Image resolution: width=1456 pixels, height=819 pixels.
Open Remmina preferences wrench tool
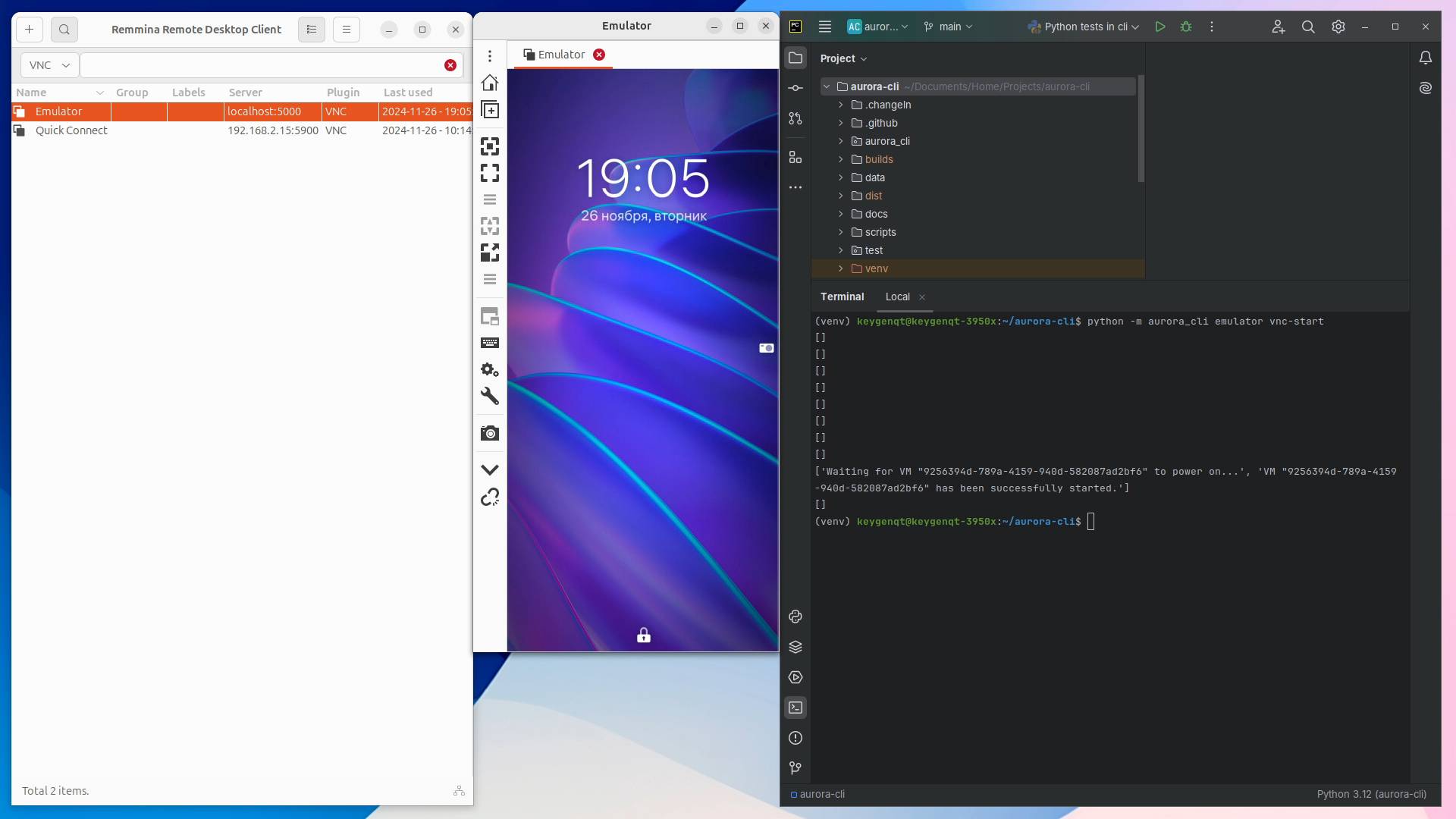[x=490, y=396]
